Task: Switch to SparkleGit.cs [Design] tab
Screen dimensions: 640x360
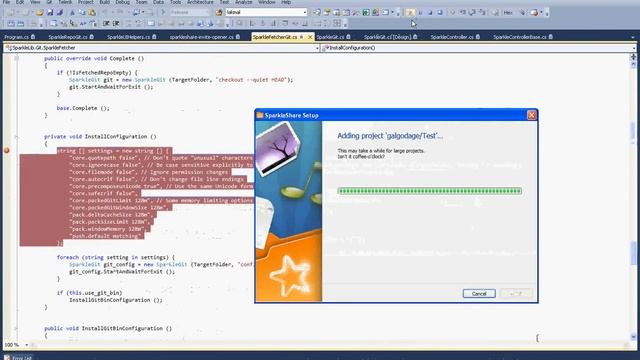Action: [x=390, y=37]
